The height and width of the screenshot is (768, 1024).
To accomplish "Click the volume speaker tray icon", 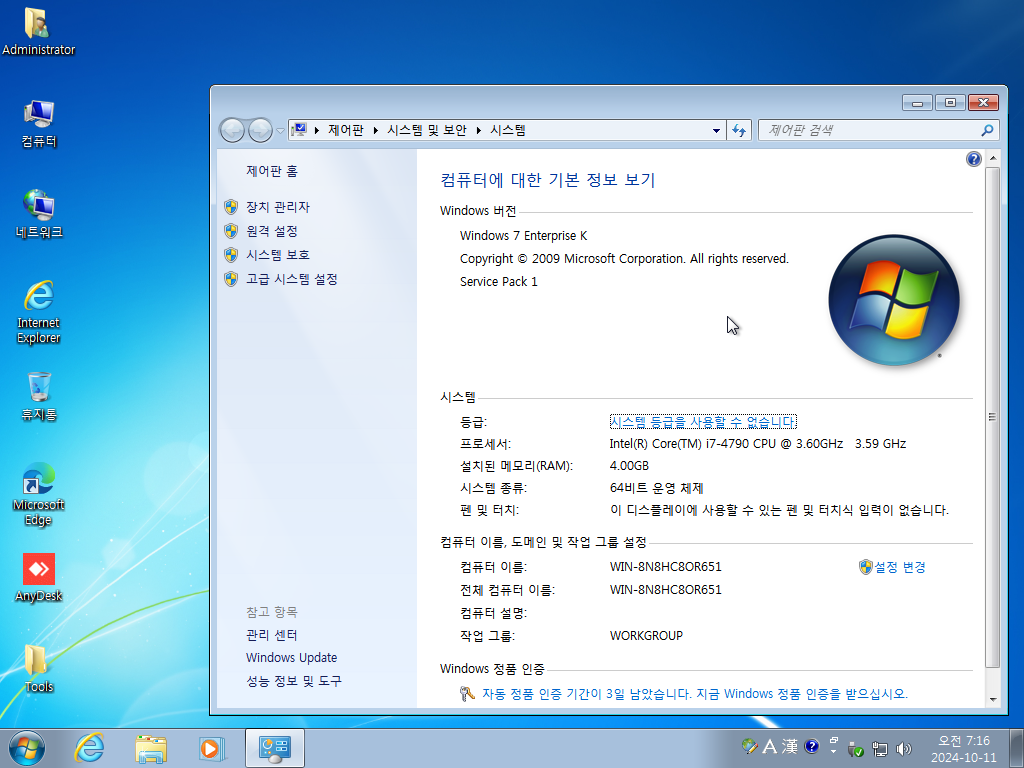I will coord(904,748).
